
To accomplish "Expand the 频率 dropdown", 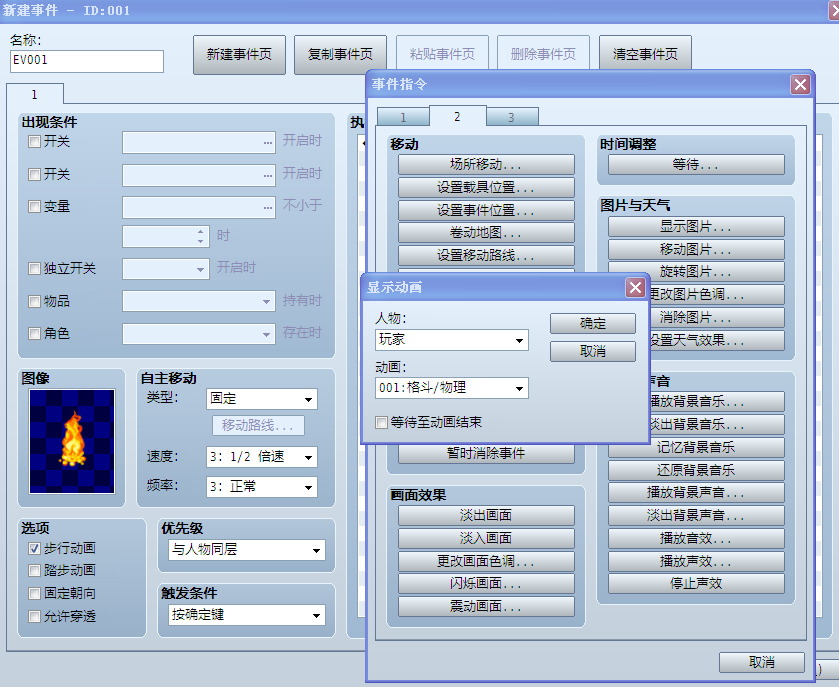I will click(x=262, y=487).
